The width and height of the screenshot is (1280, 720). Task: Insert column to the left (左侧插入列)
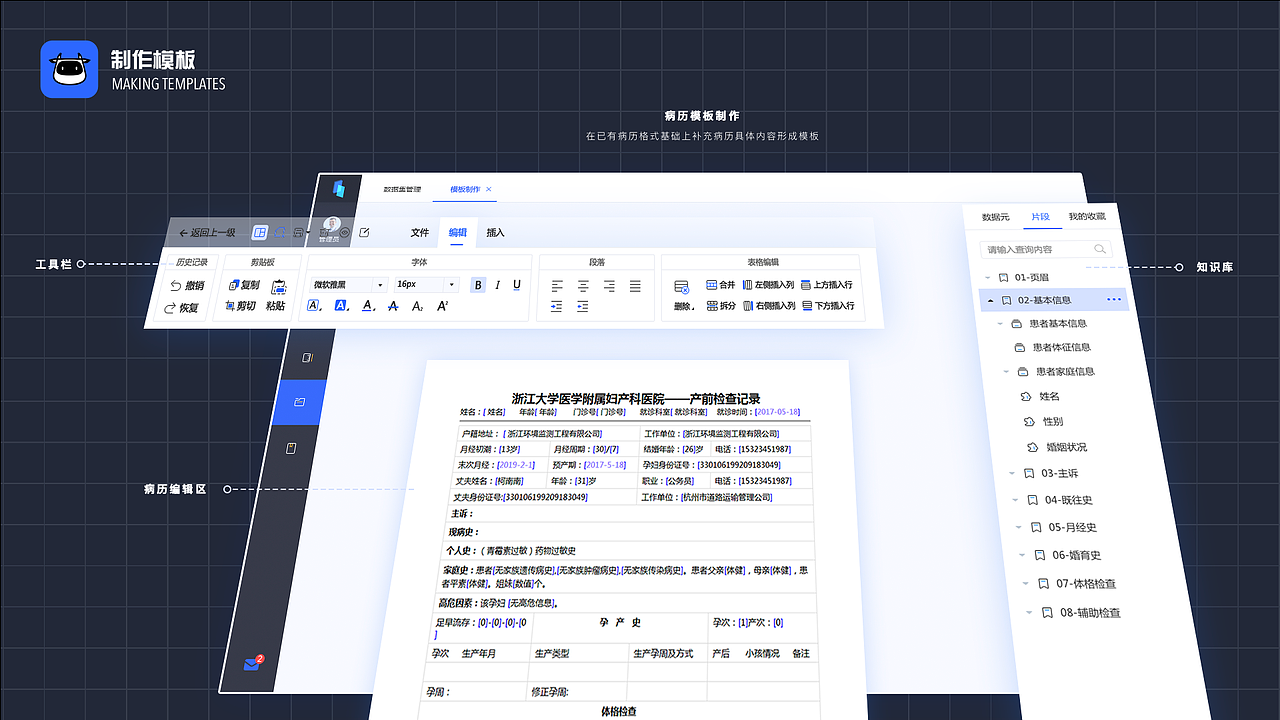tap(769, 285)
